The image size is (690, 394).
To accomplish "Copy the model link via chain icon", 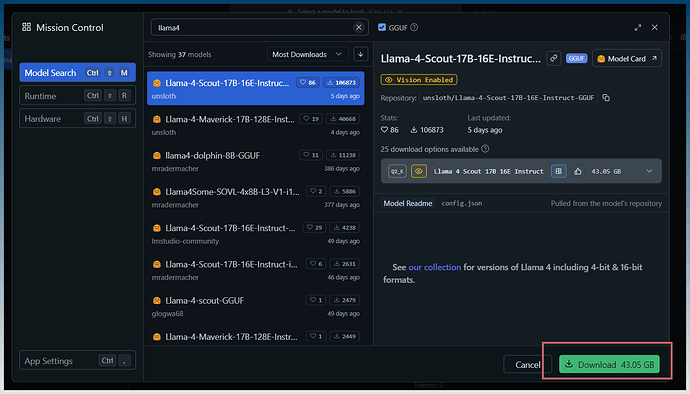I will point(554,58).
